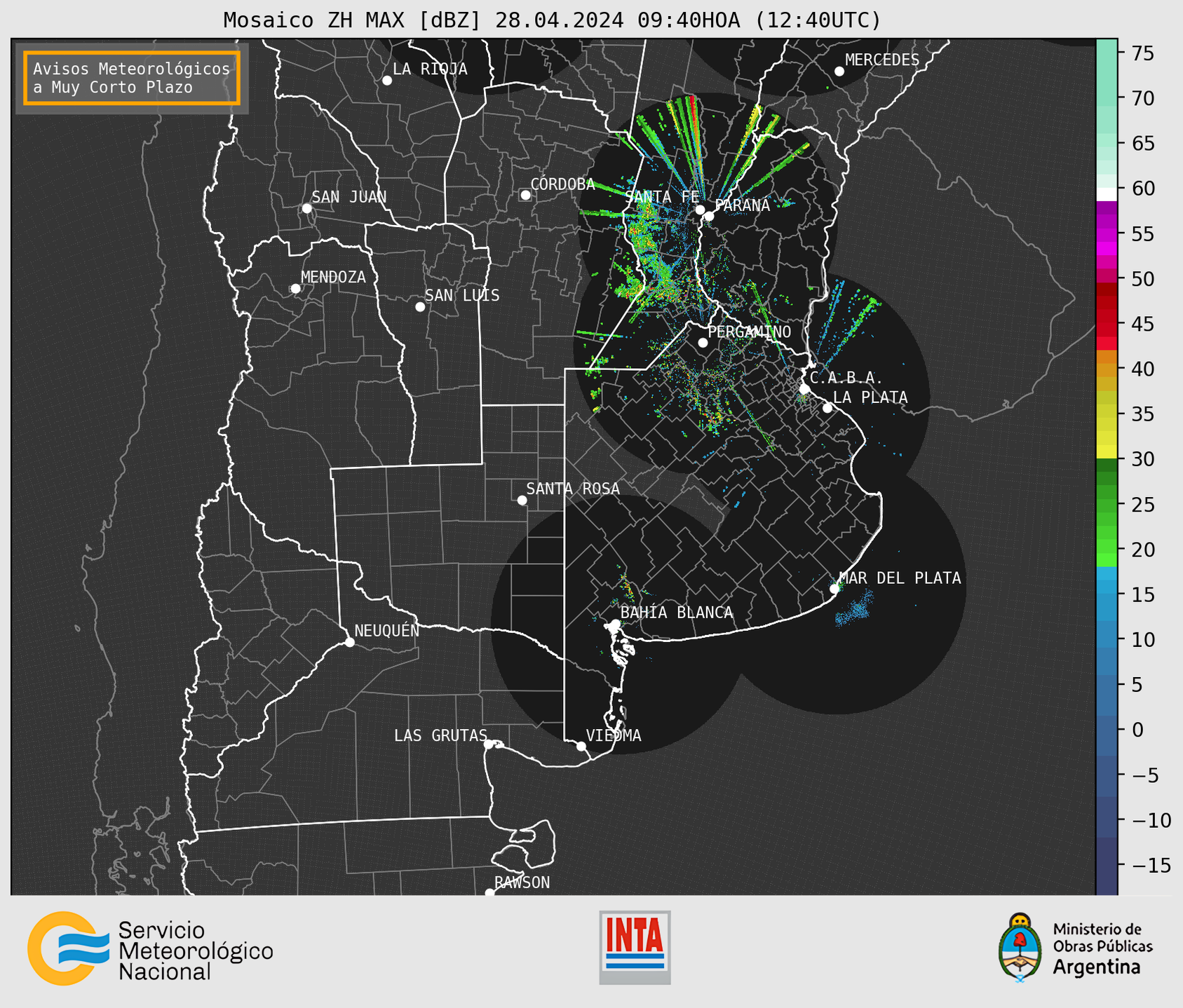Select the Santa Rosa city marker

[522, 500]
